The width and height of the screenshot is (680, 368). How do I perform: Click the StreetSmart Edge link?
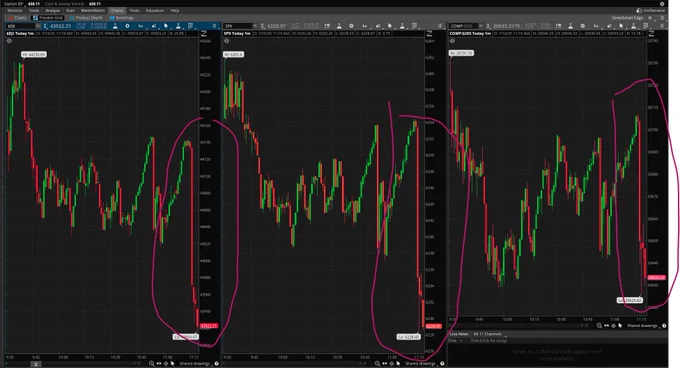tap(627, 18)
